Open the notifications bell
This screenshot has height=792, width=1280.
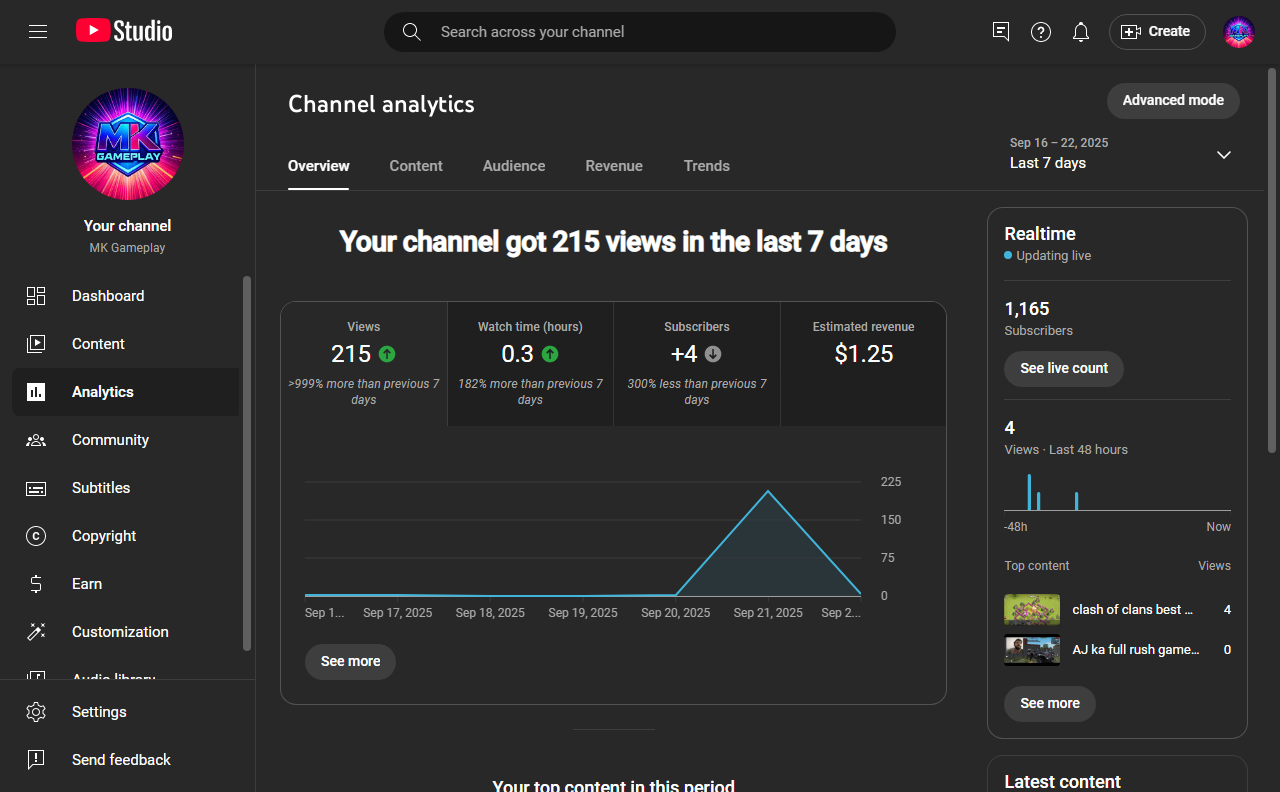[1081, 32]
